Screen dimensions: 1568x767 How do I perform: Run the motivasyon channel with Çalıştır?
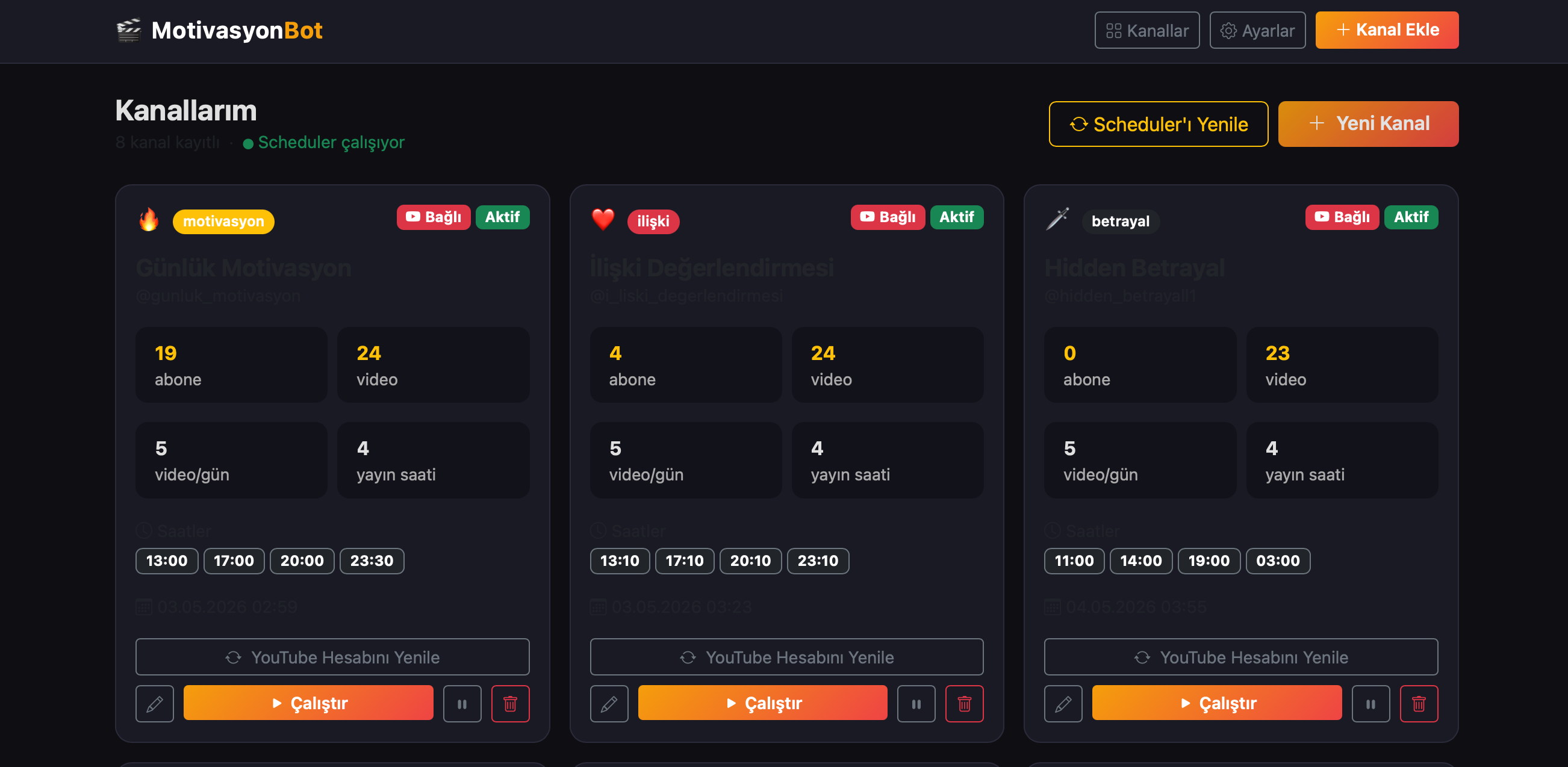tap(309, 703)
